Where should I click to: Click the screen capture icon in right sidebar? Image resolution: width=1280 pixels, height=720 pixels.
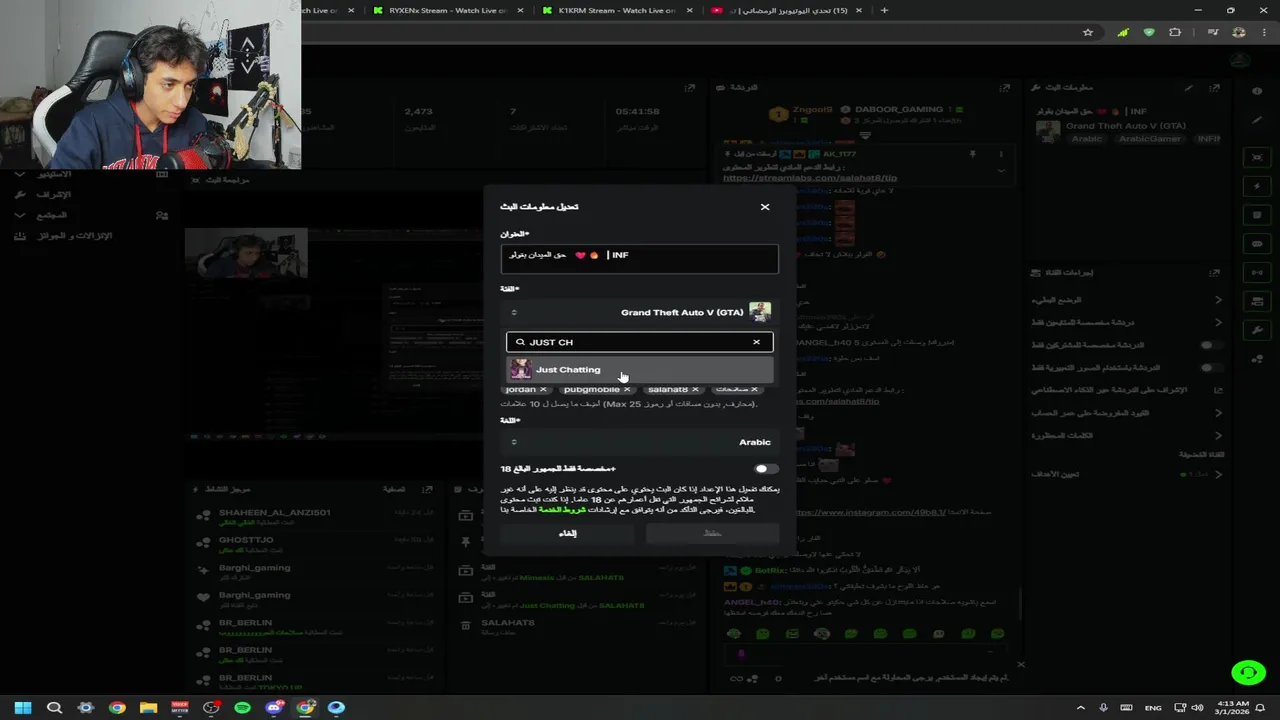coord(1257,158)
